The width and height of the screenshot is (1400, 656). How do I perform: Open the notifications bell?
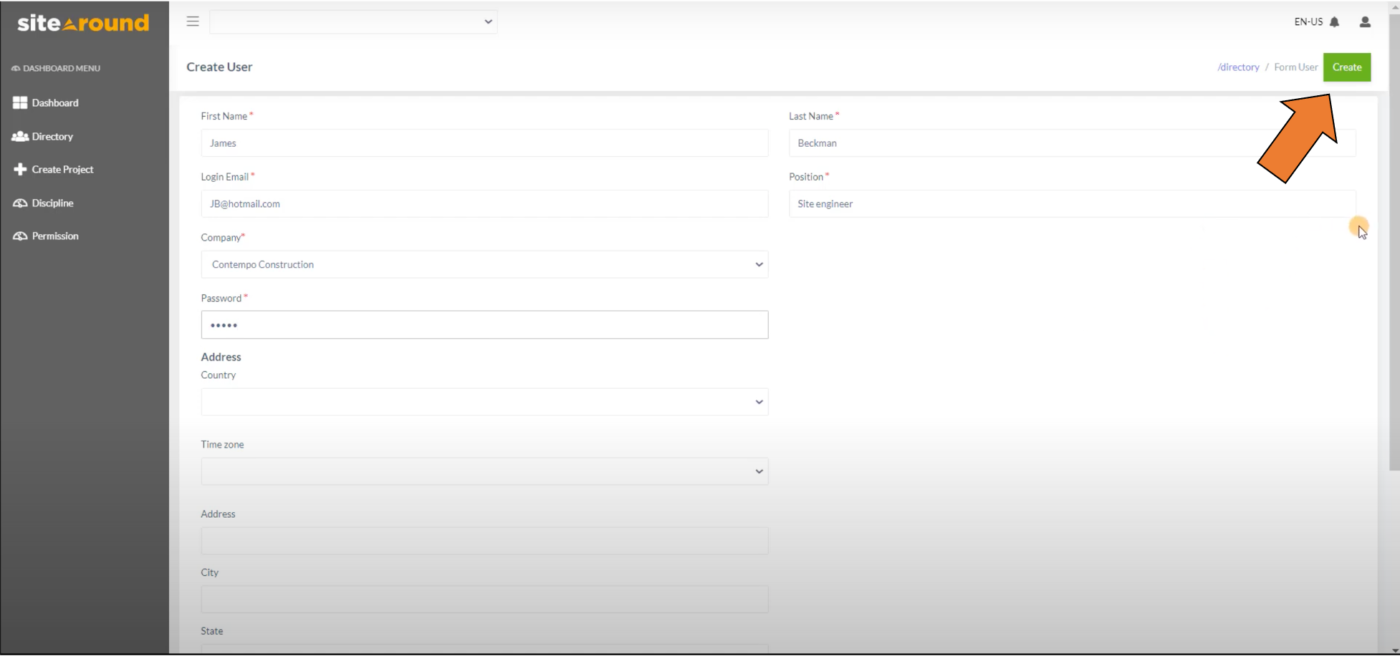1335,20
